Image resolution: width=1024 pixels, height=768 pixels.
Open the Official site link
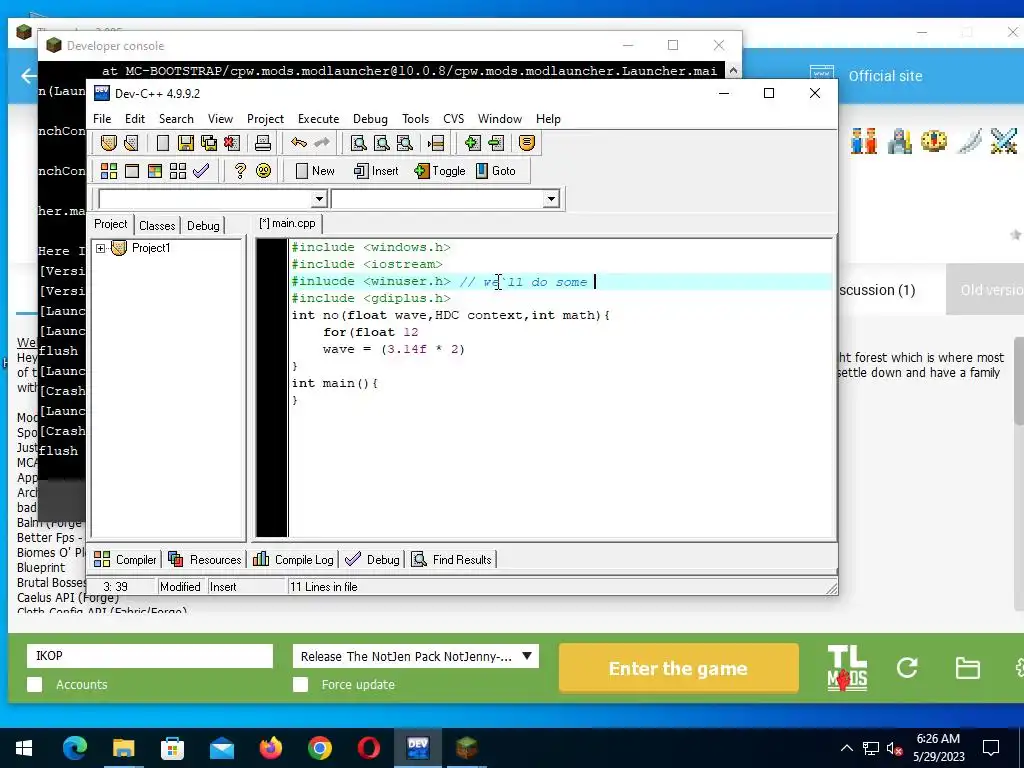pos(885,76)
